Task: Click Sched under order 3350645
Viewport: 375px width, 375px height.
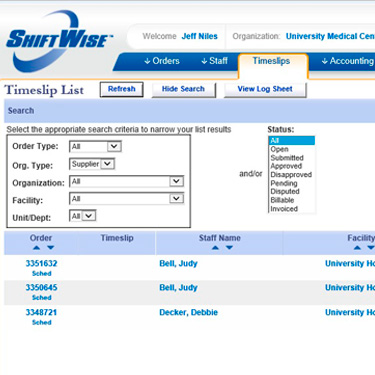Action: 42,297
